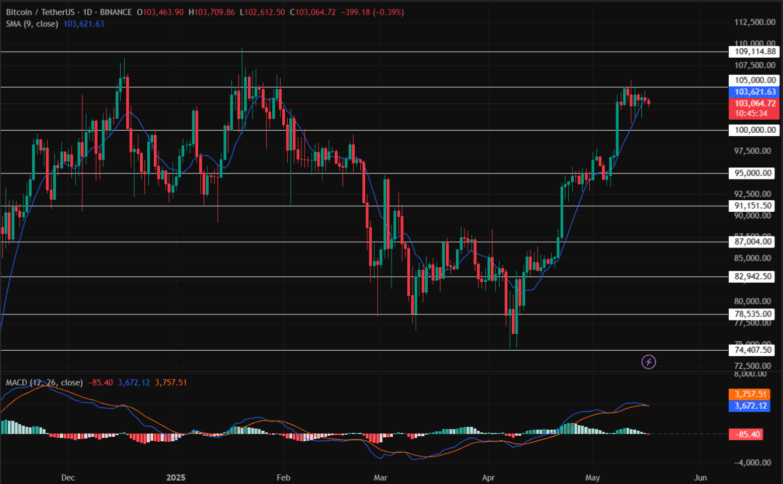Select the 74,407.50 price level label

pos(752,350)
